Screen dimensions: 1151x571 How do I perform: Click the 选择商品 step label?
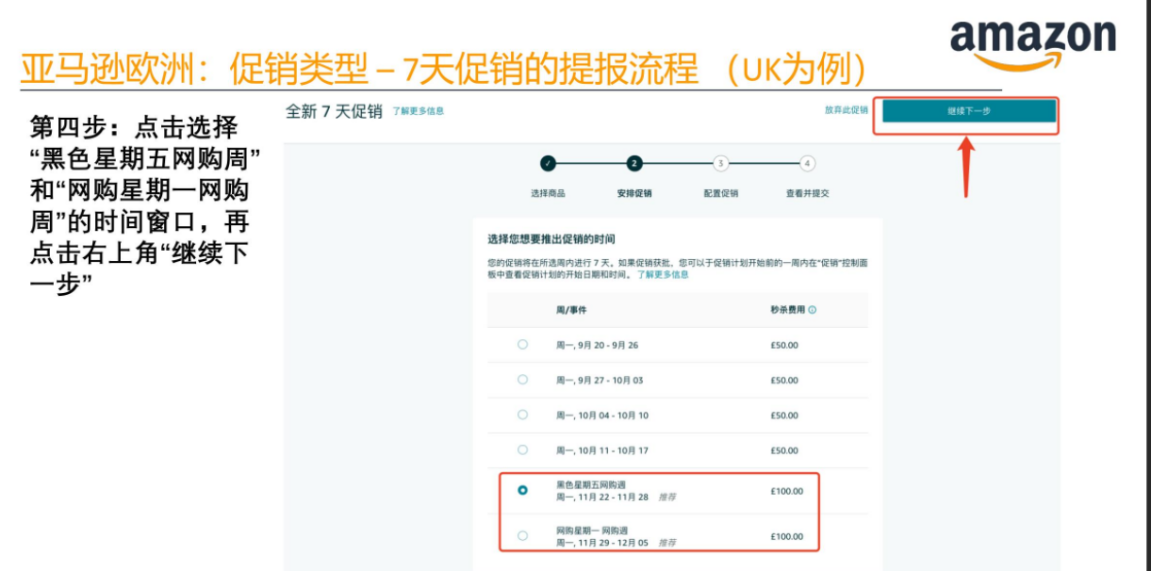pyautogui.click(x=548, y=194)
